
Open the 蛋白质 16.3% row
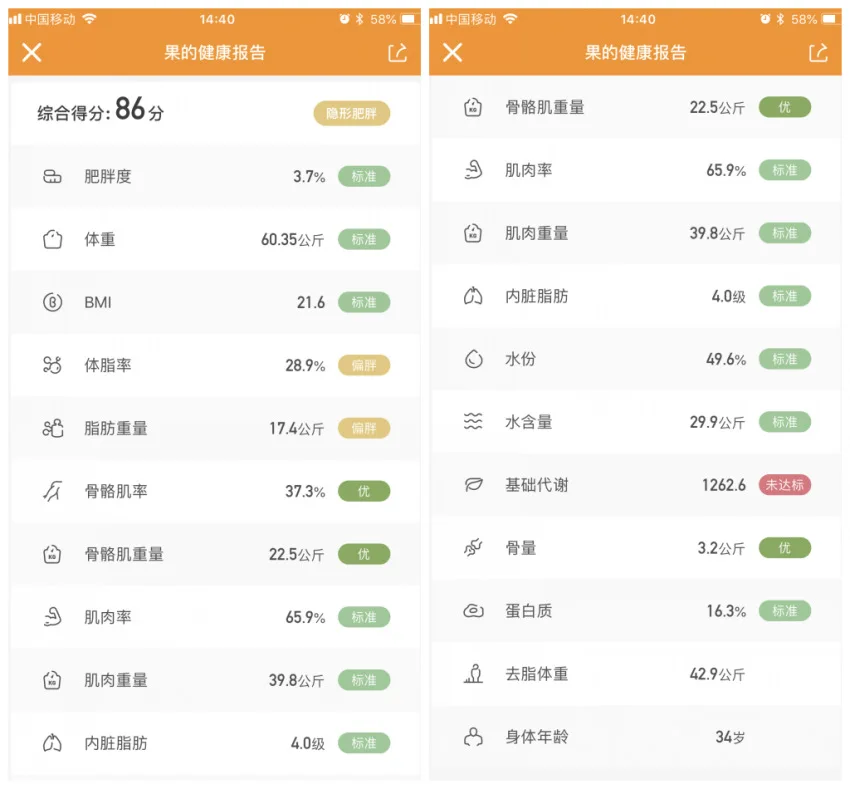point(635,611)
